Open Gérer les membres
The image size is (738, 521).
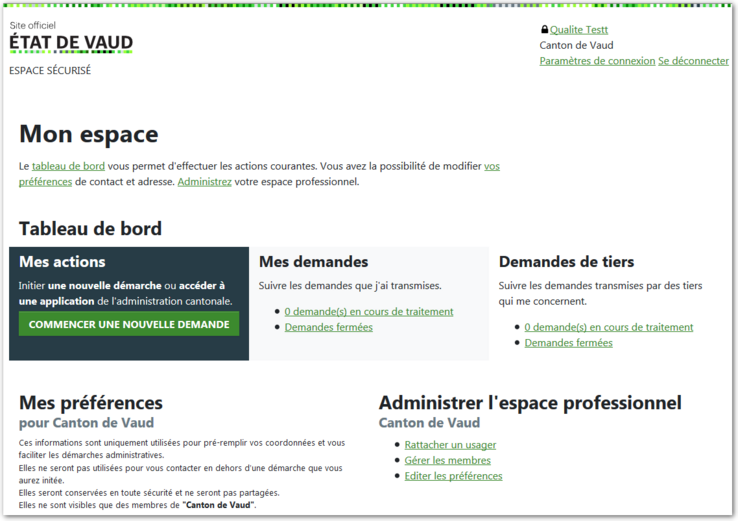coord(447,460)
